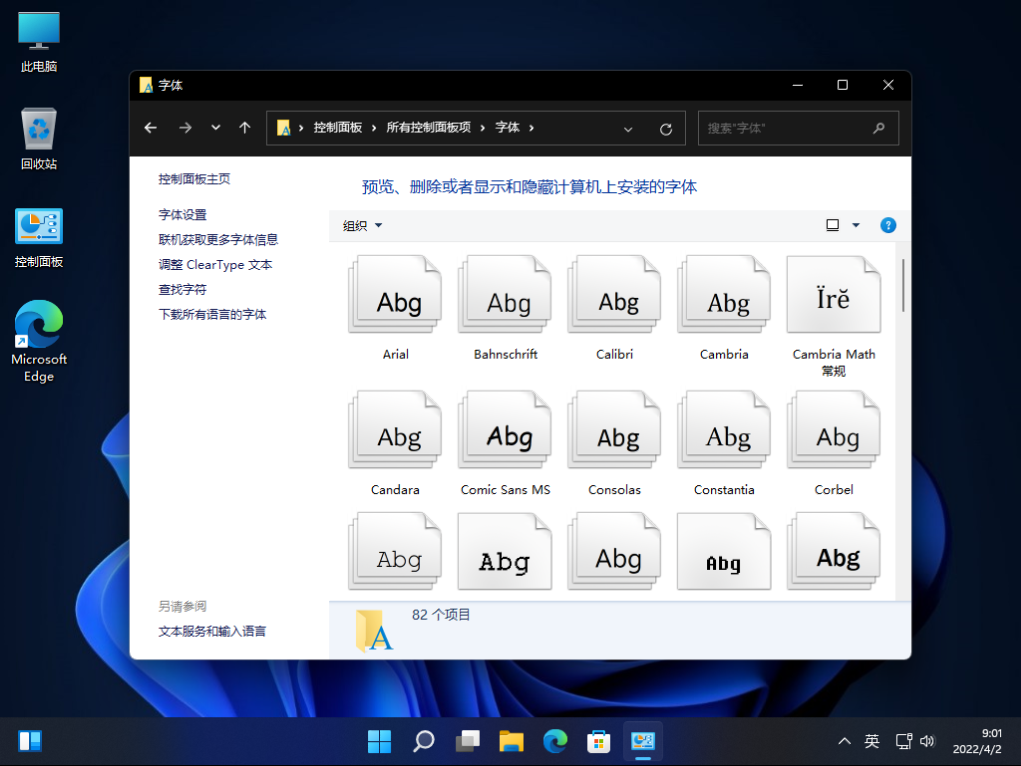Refresh the fonts list
This screenshot has height=766, width=1021.
coord(665,128)
